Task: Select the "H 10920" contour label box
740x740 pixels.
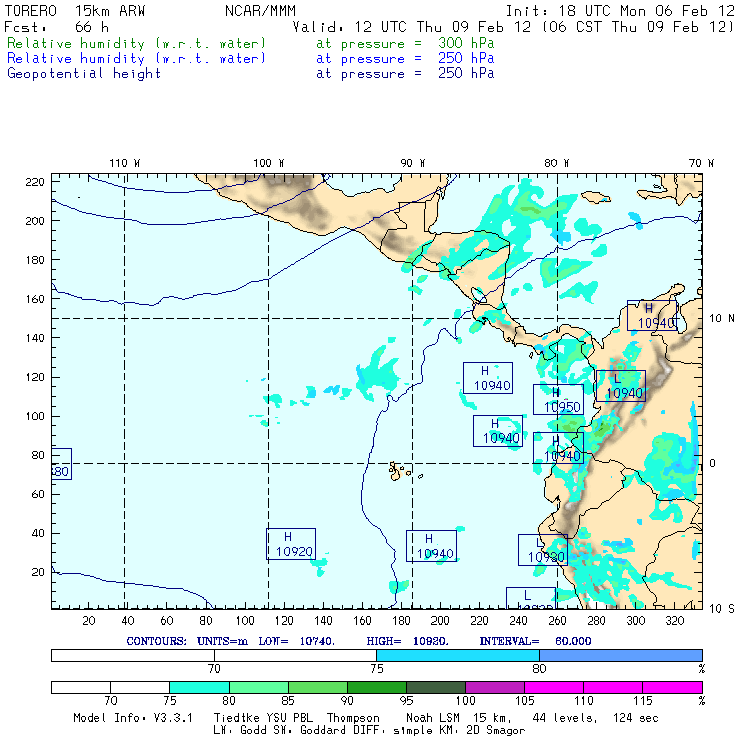Action: tap(291, 544)
